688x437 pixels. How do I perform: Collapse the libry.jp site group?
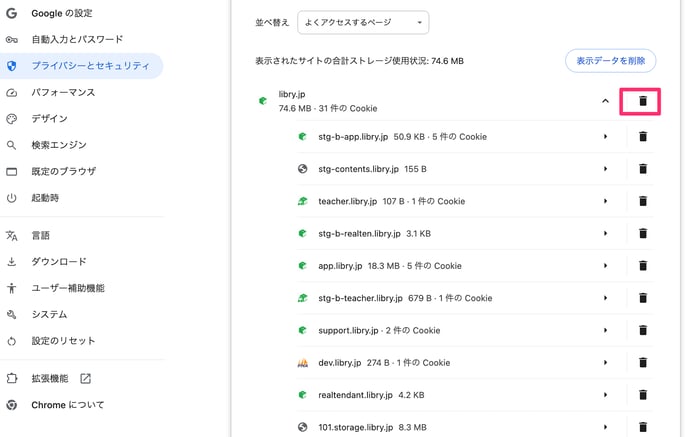tap(605, 101)
